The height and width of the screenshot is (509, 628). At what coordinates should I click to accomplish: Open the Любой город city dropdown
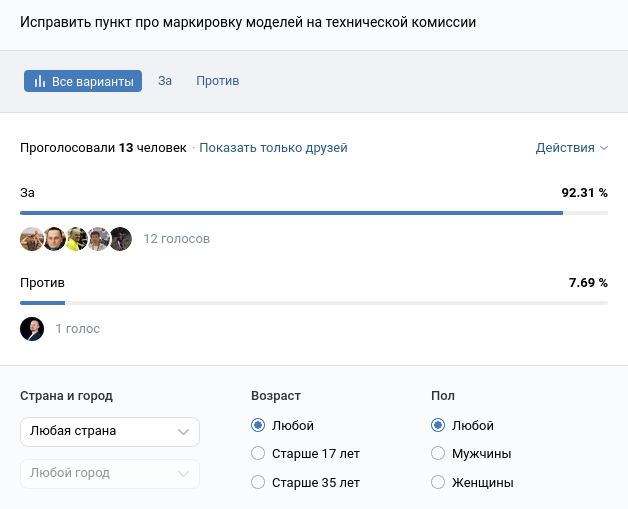point(110,473)
